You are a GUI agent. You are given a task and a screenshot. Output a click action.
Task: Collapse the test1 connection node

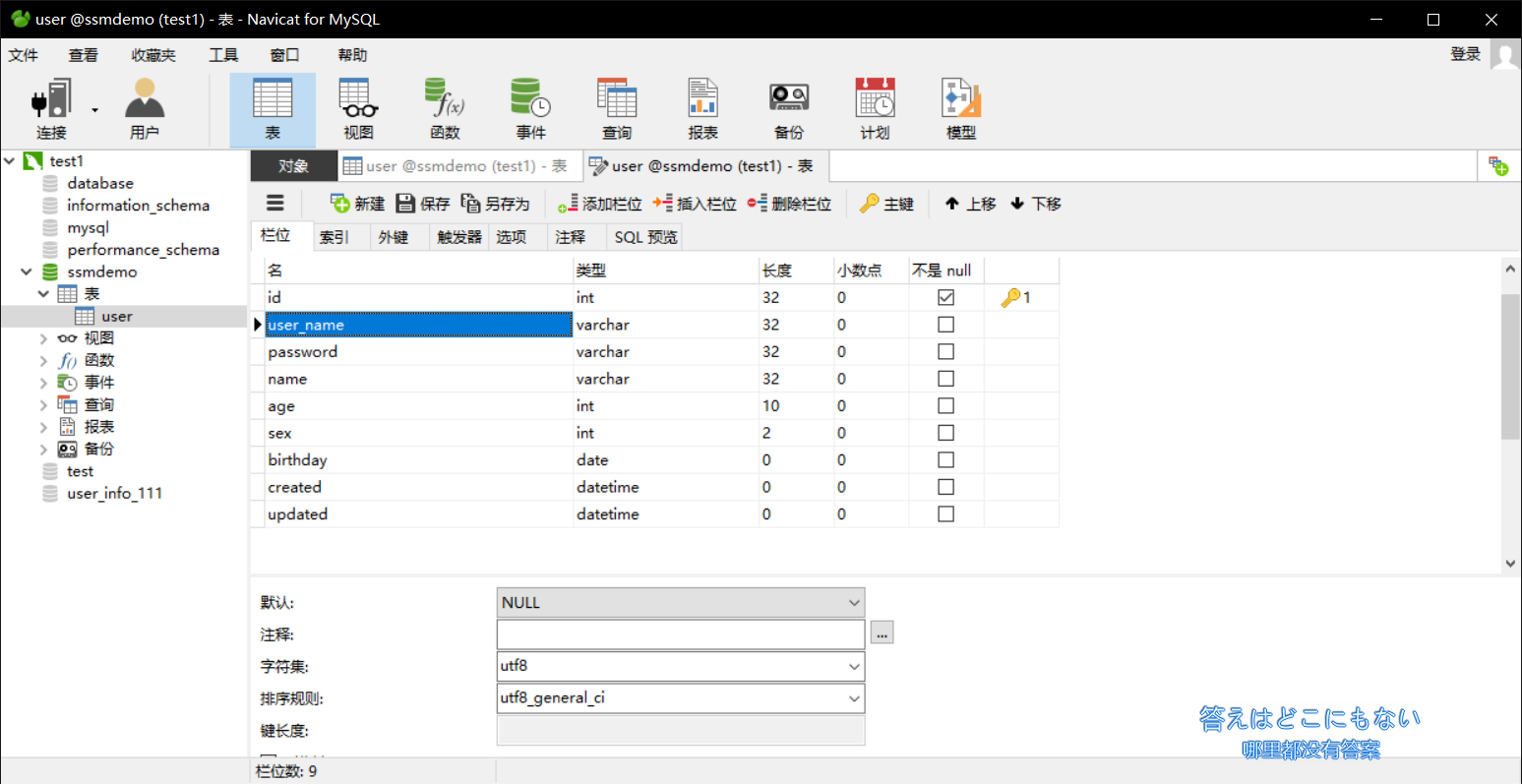point(10,160)
